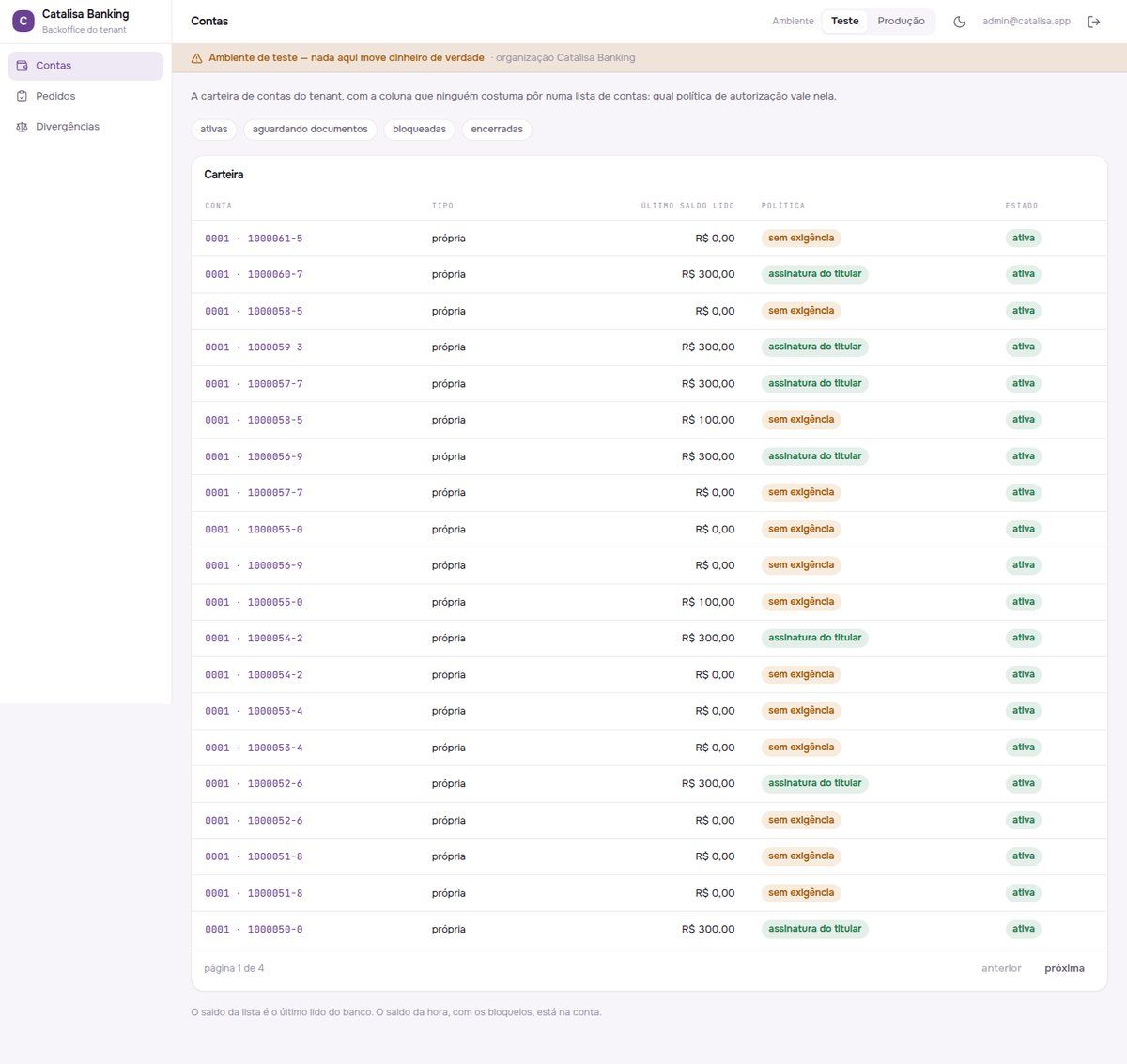Switch environment to Teste
Image resolution: width=1127 pixels, height=1064 pixels.
pos(844,21)
